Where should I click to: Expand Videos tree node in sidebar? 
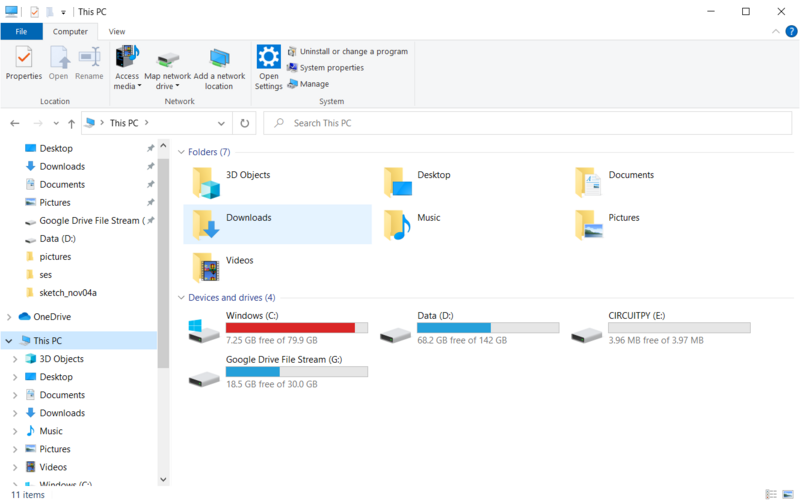[15, 467]
